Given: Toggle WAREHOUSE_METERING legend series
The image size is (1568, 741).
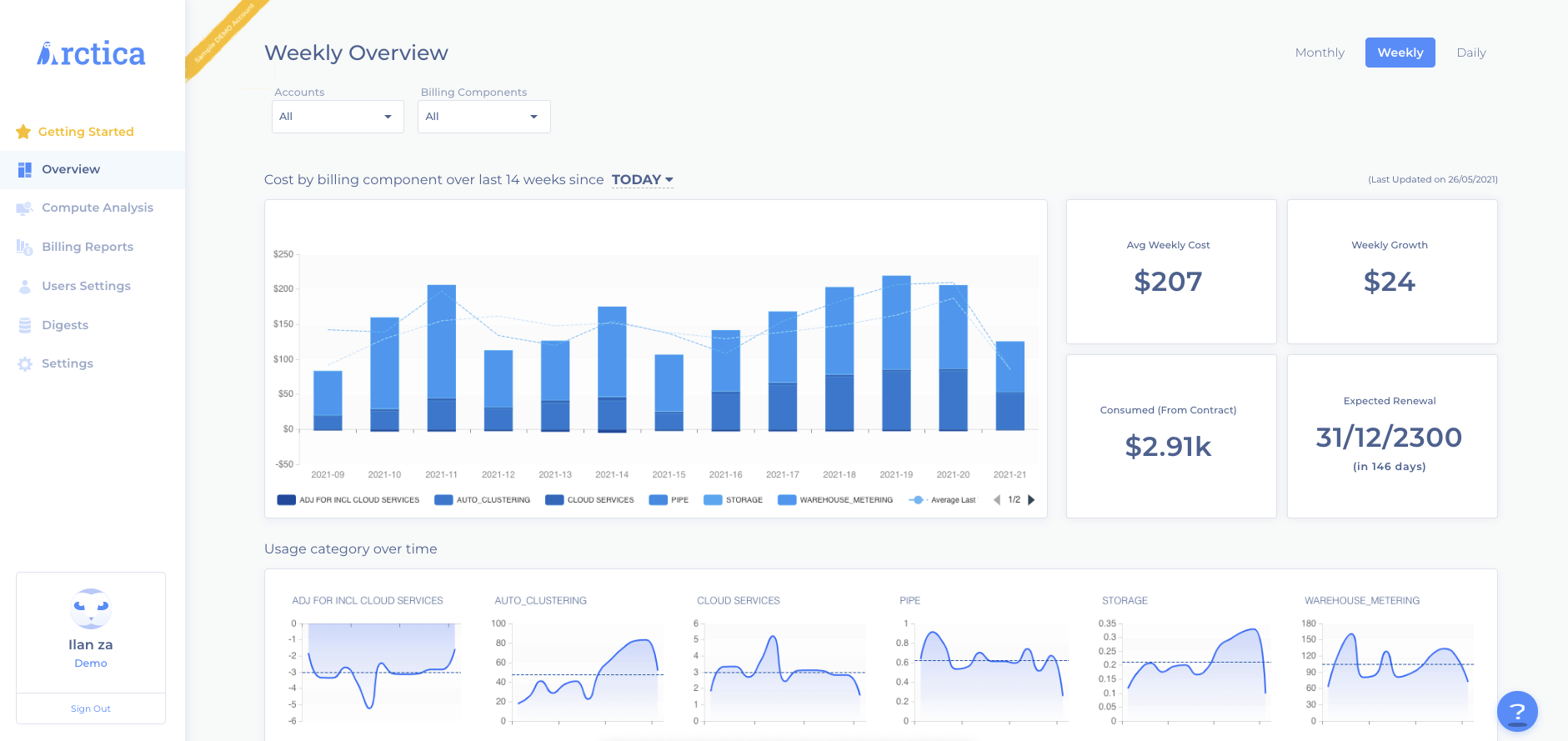Looking at the screenshot, I should point(835,500).
